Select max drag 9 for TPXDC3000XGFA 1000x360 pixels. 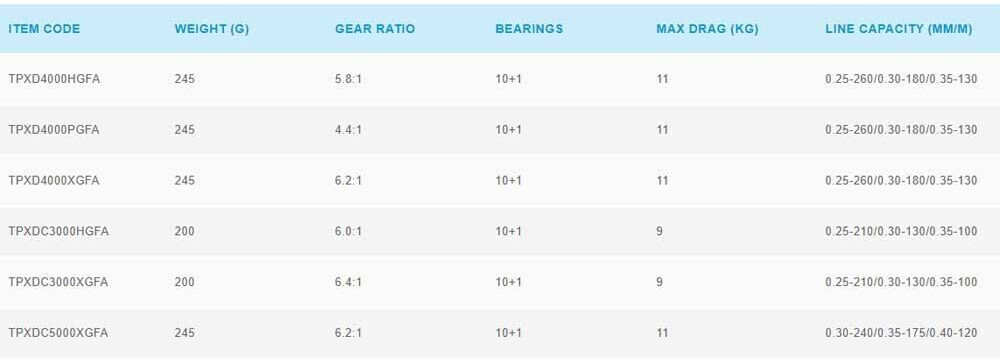coord(659,282)
